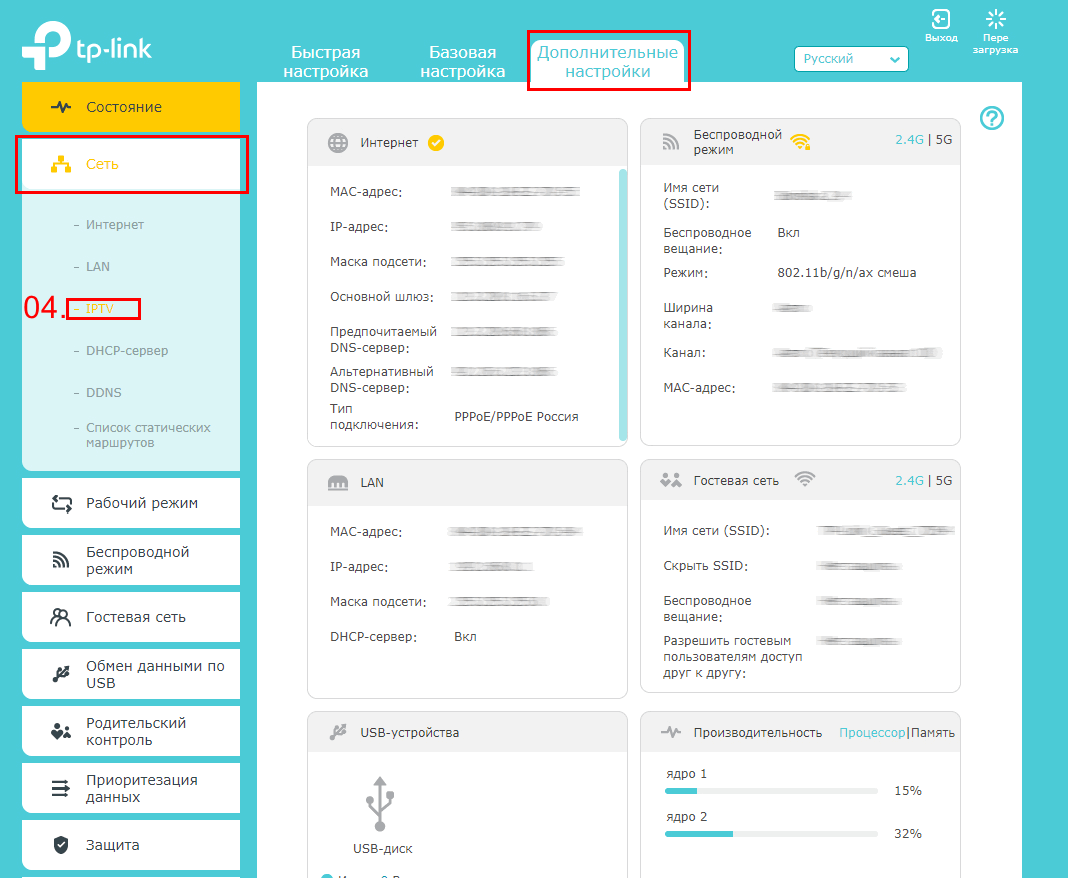Screen dimensions: 1068x878
Task: Show Memory (Память) in performance panel
Action: [x=933, y=733]
